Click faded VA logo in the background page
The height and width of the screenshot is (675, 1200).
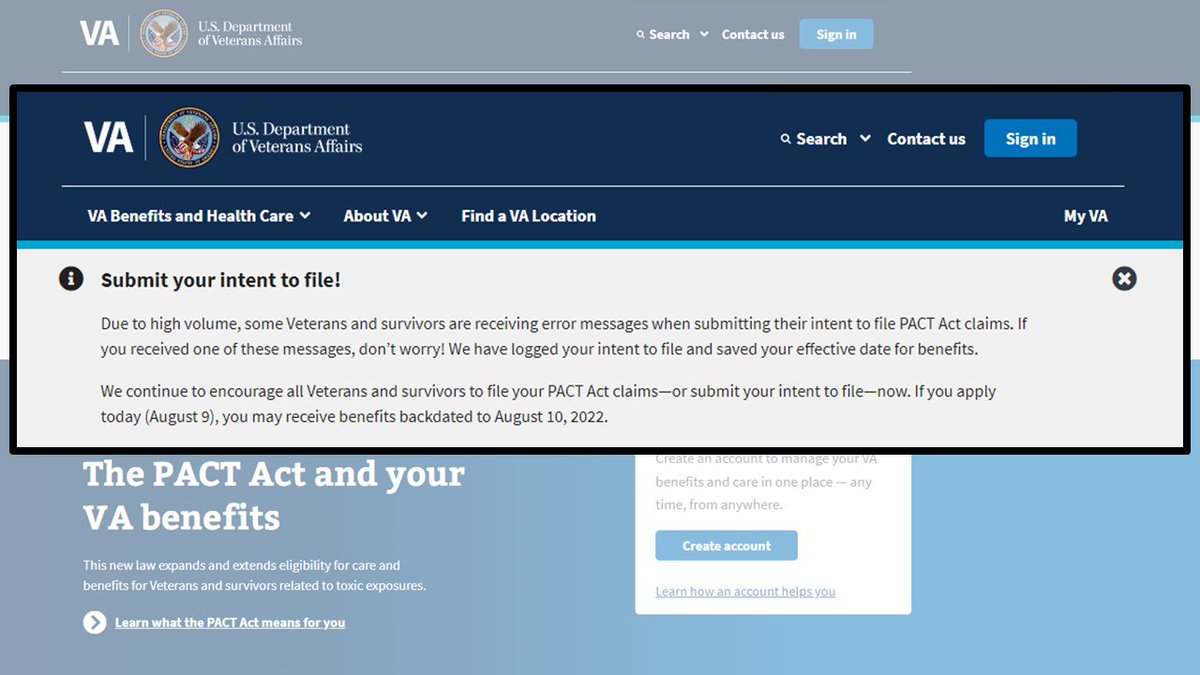pos(100,34)
